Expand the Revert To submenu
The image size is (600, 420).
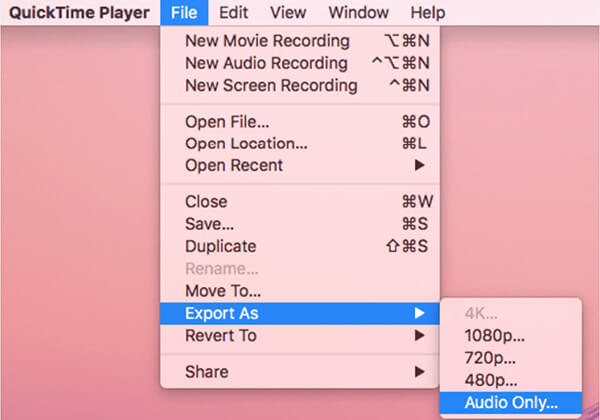[x=300, y=335]
